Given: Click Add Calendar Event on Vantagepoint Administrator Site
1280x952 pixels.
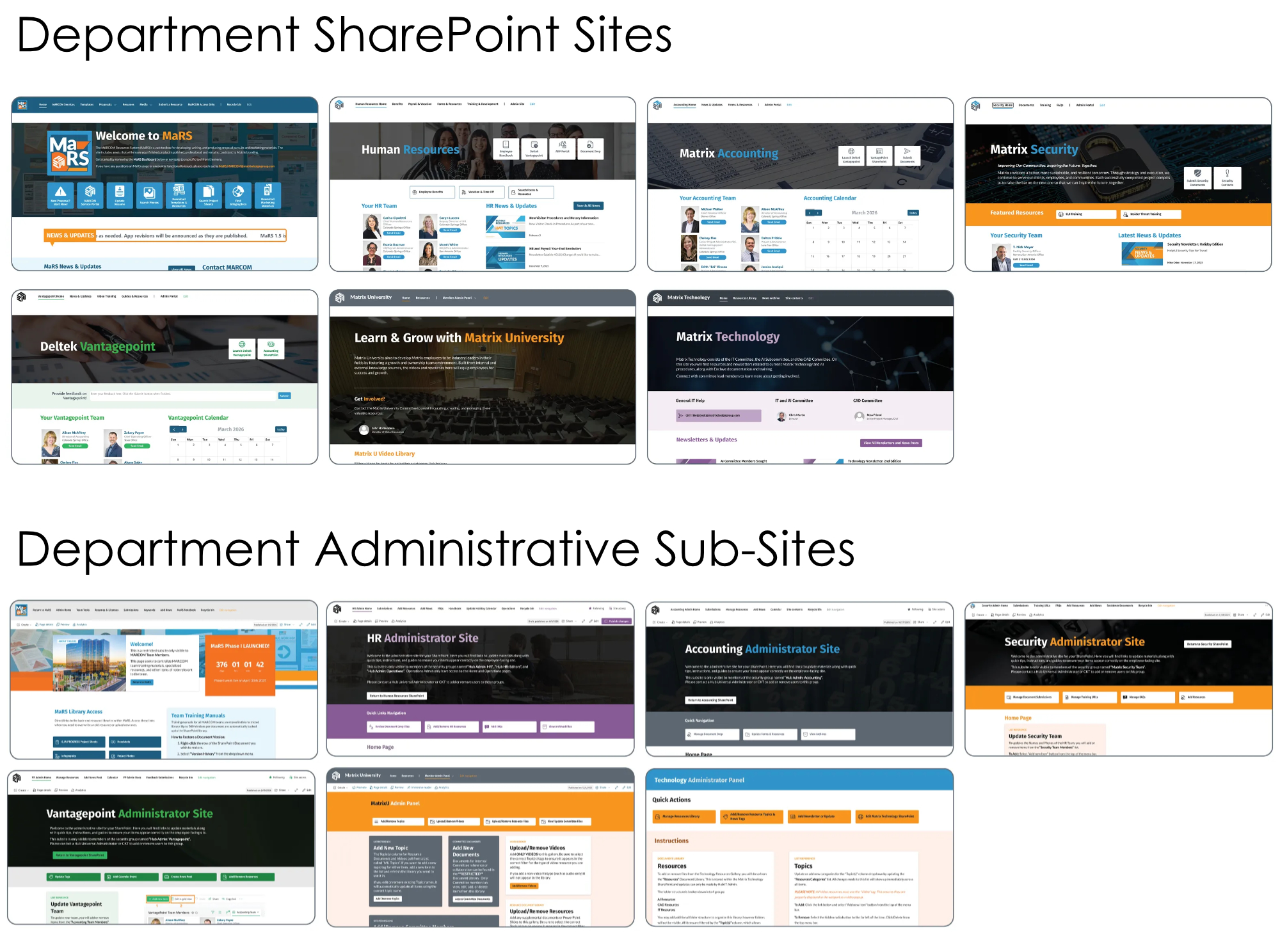Looking at the screenshot, I should 132,877.
